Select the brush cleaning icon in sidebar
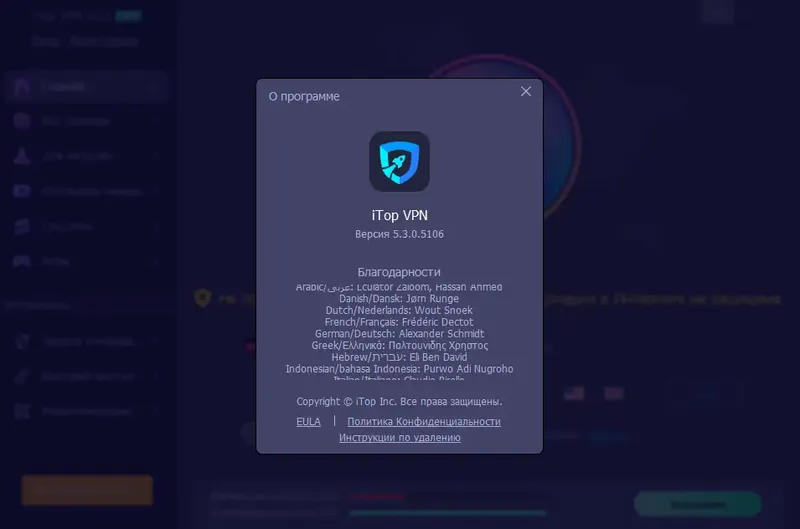Viewport: 800px width, 529px height. pos(22,376)
